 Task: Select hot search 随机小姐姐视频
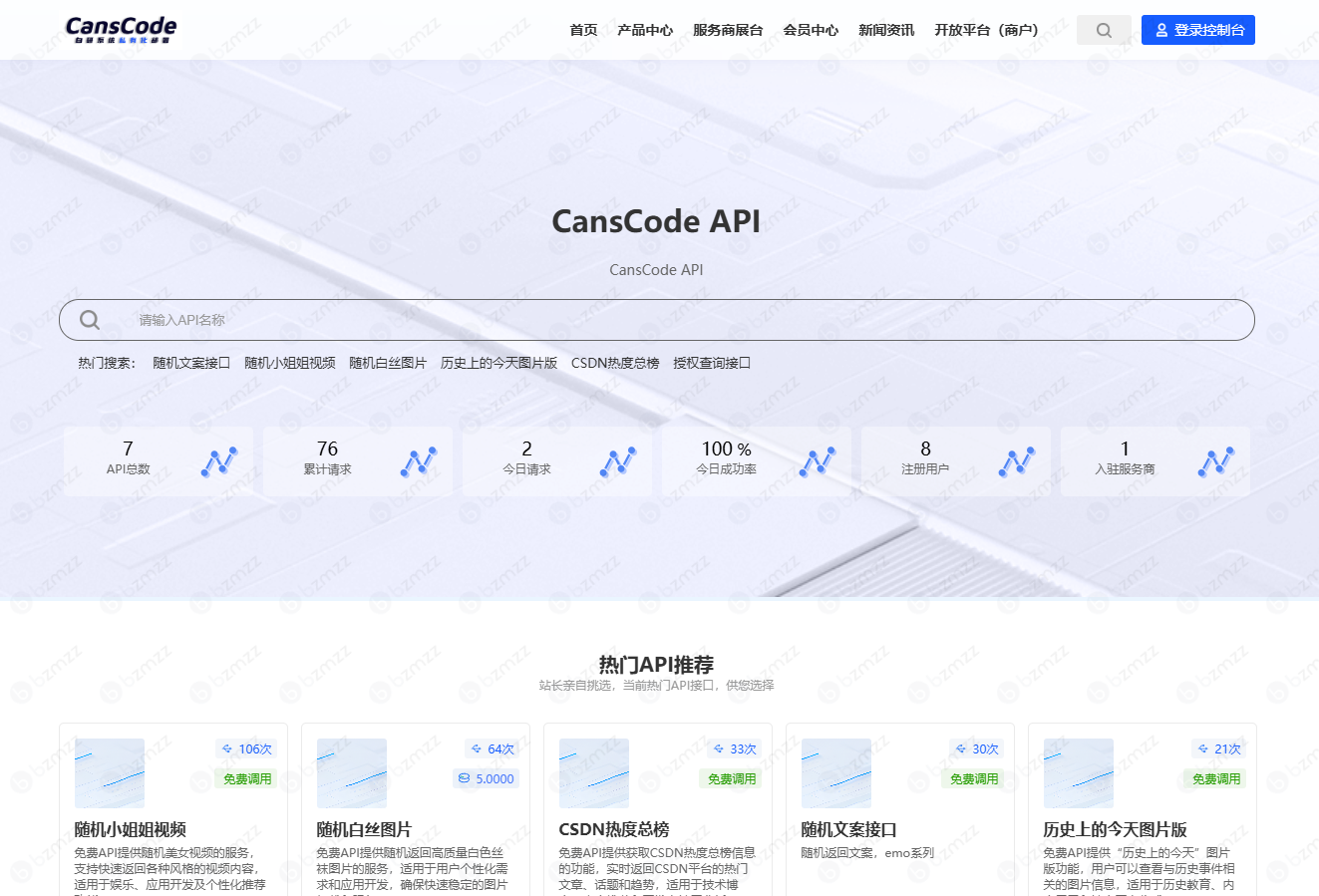[290, 363]
